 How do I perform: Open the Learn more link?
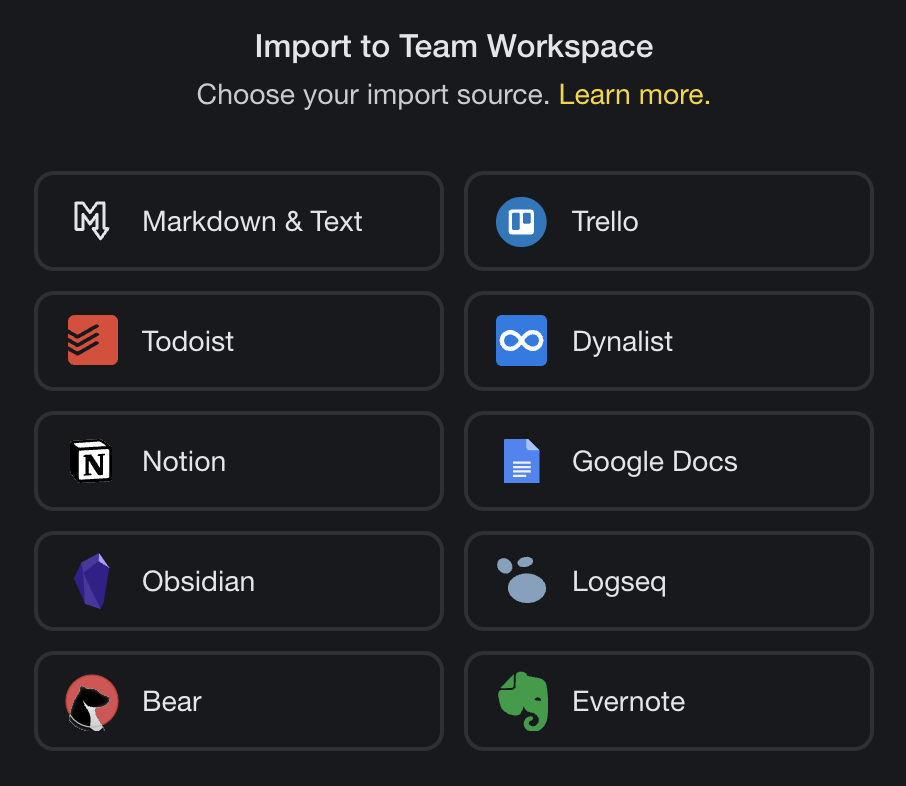pyautogui.click(x=634, y=95)
